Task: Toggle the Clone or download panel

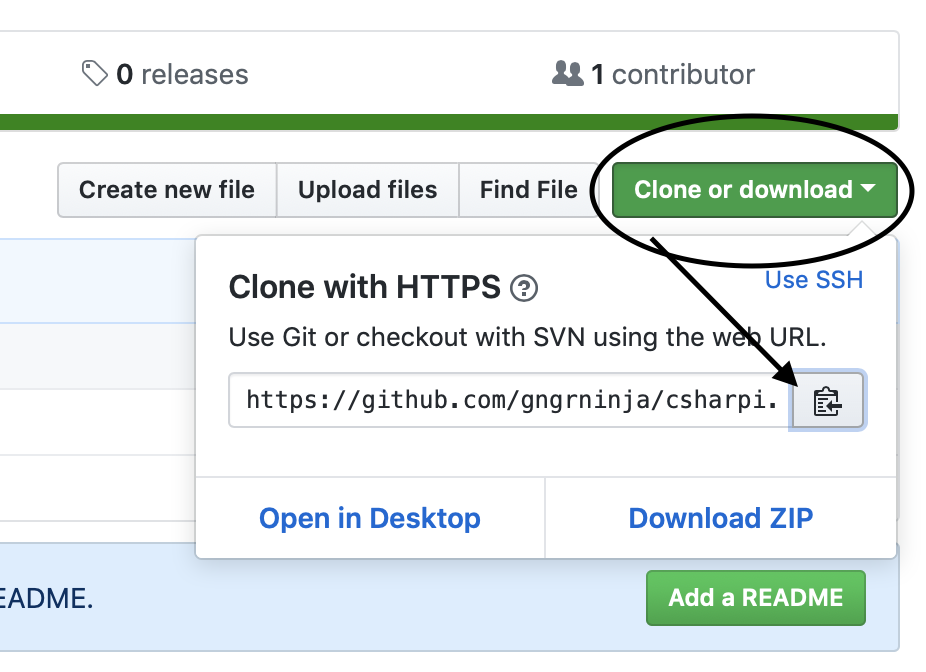Action: [743, 190]
